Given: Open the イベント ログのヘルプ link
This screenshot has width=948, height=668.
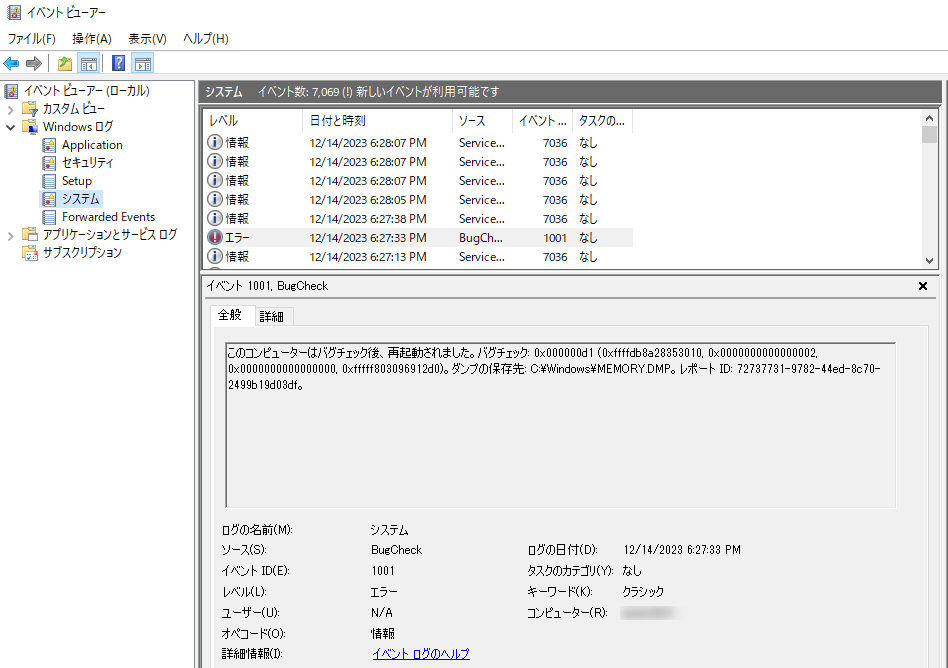Looking at the screenshot, I should tap(421, 653).
